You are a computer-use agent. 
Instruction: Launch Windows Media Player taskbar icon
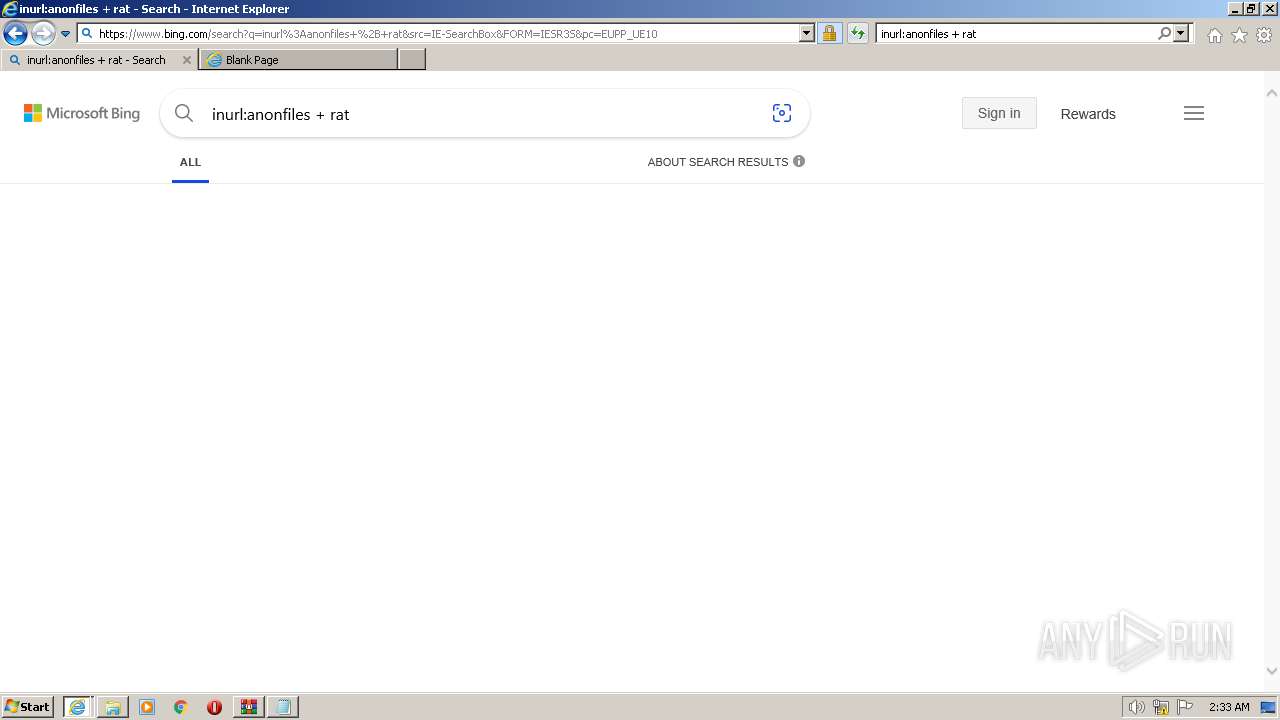tap(147, 707)
